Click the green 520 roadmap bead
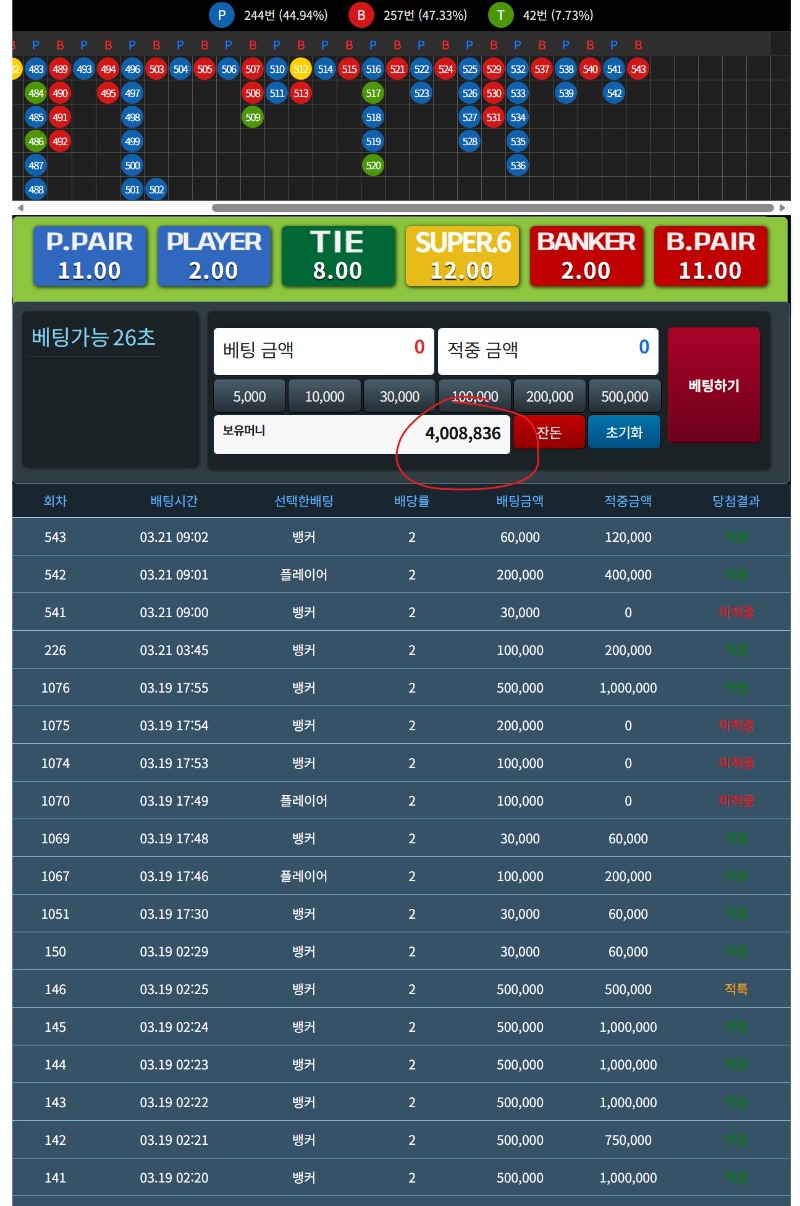800x1206 pixels. tap(373, 165)
